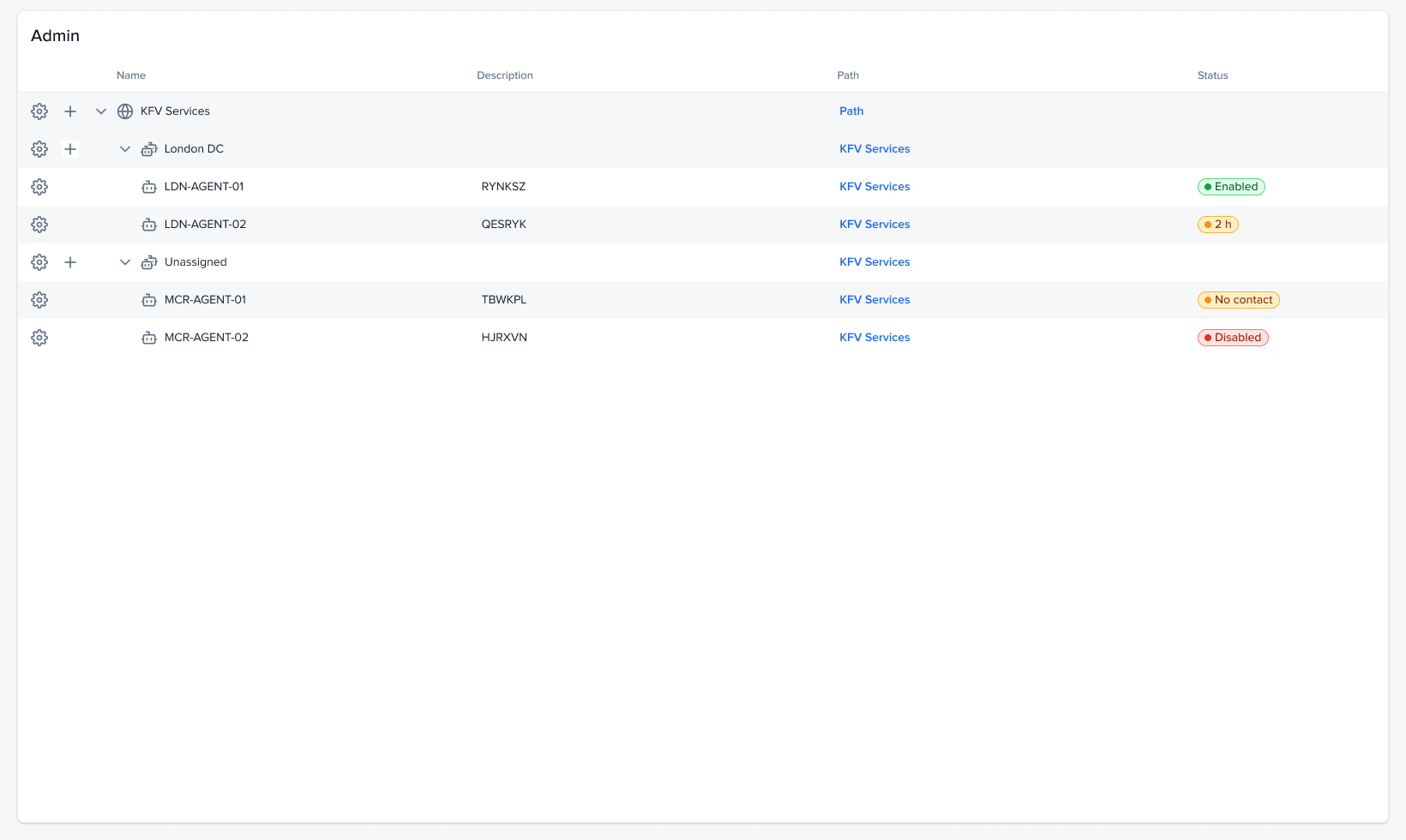This screenshot has width=1406, height=840.
Task: Open settings gear for LDN-AGENT-02 row
Action: [x=39, y=225]
